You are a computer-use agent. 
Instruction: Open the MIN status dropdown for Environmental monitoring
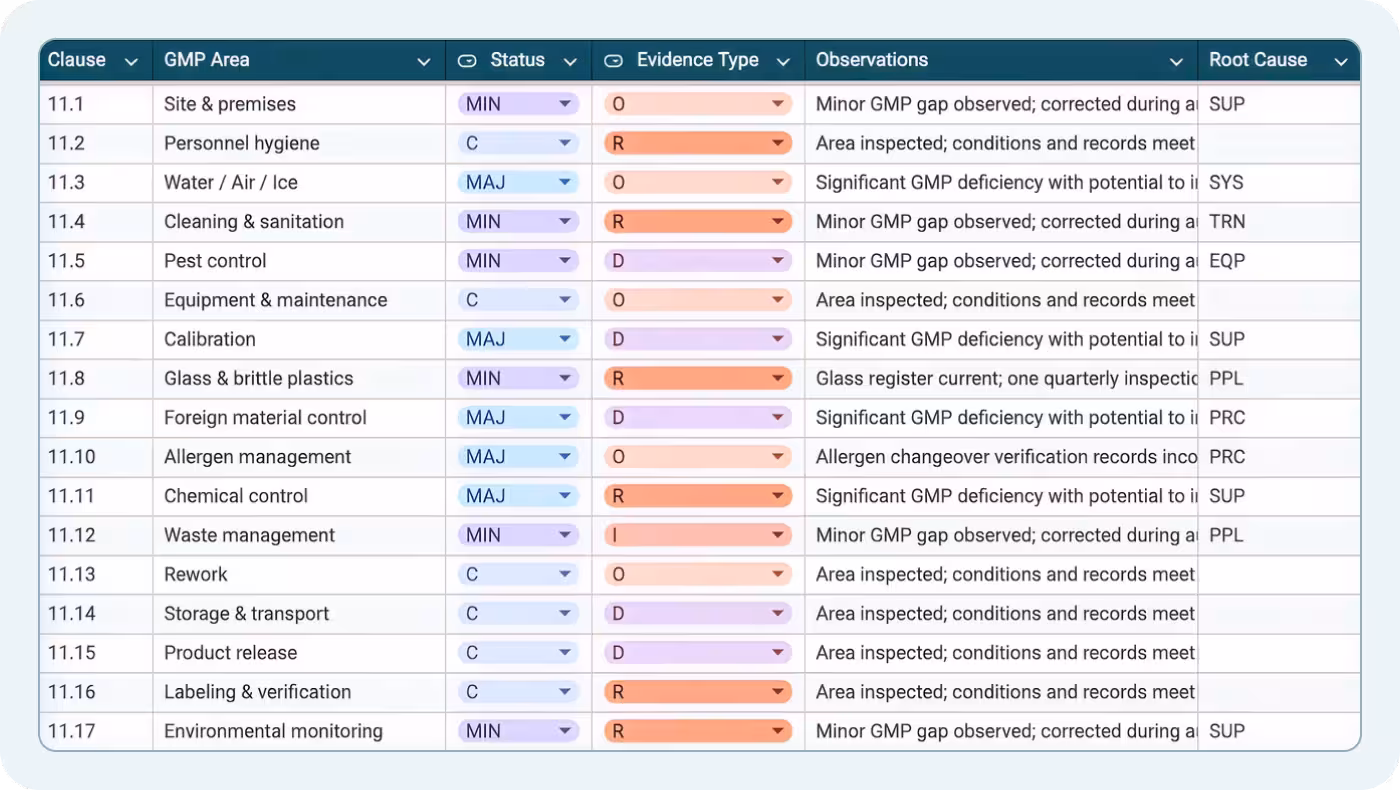pos(565,730)
